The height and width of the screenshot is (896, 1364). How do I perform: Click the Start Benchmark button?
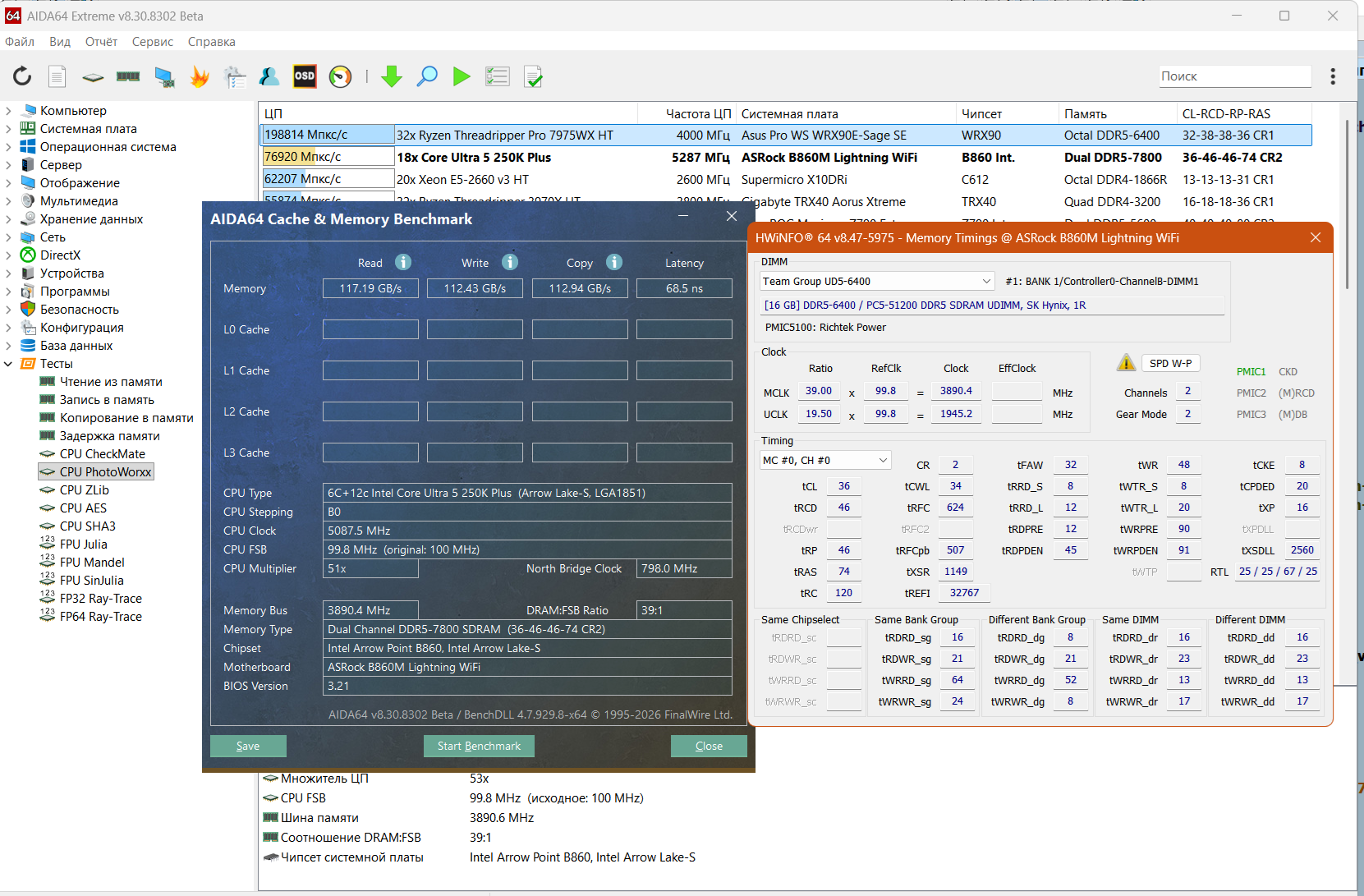(479, 746)
